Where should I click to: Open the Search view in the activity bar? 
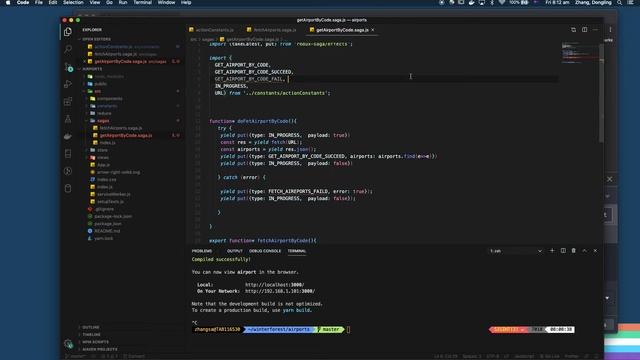68,49
